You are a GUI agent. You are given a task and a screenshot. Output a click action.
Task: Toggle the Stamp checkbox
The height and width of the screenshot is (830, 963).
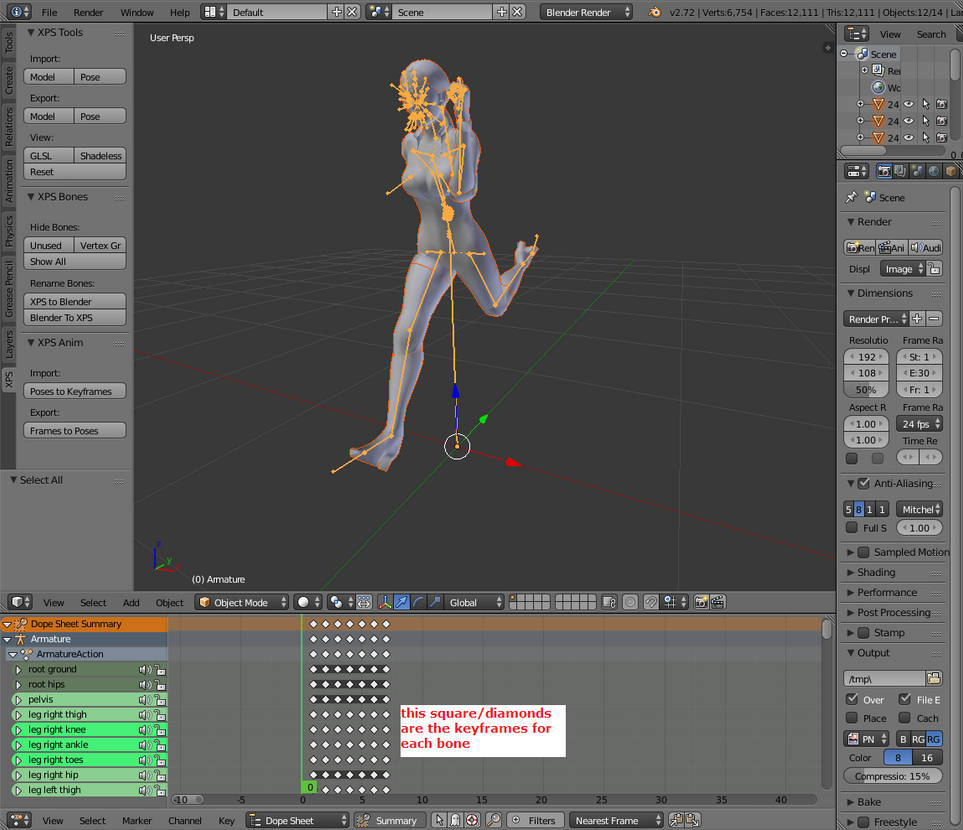tap(864, 633)
